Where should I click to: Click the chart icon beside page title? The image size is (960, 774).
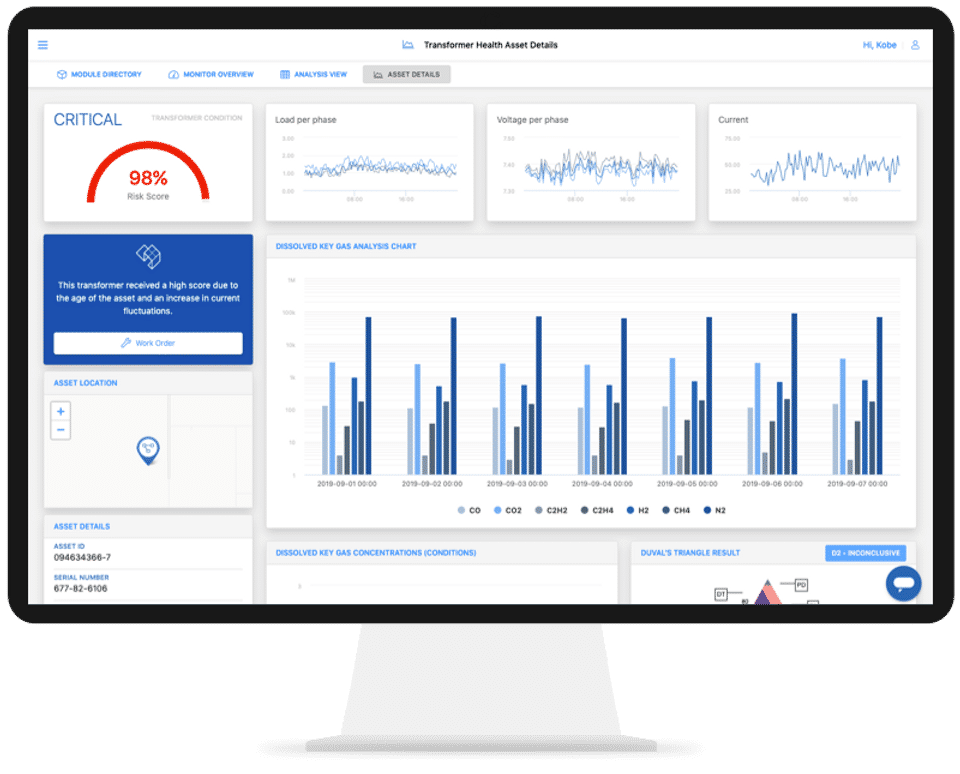pos(408,45)
